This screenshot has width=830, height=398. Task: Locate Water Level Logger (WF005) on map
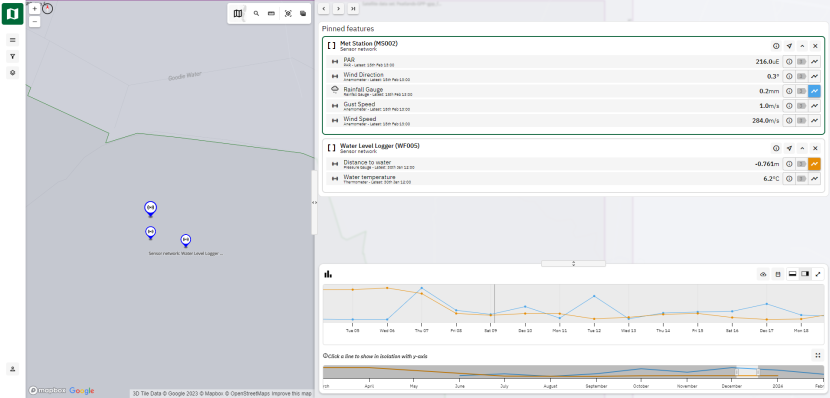789,149
